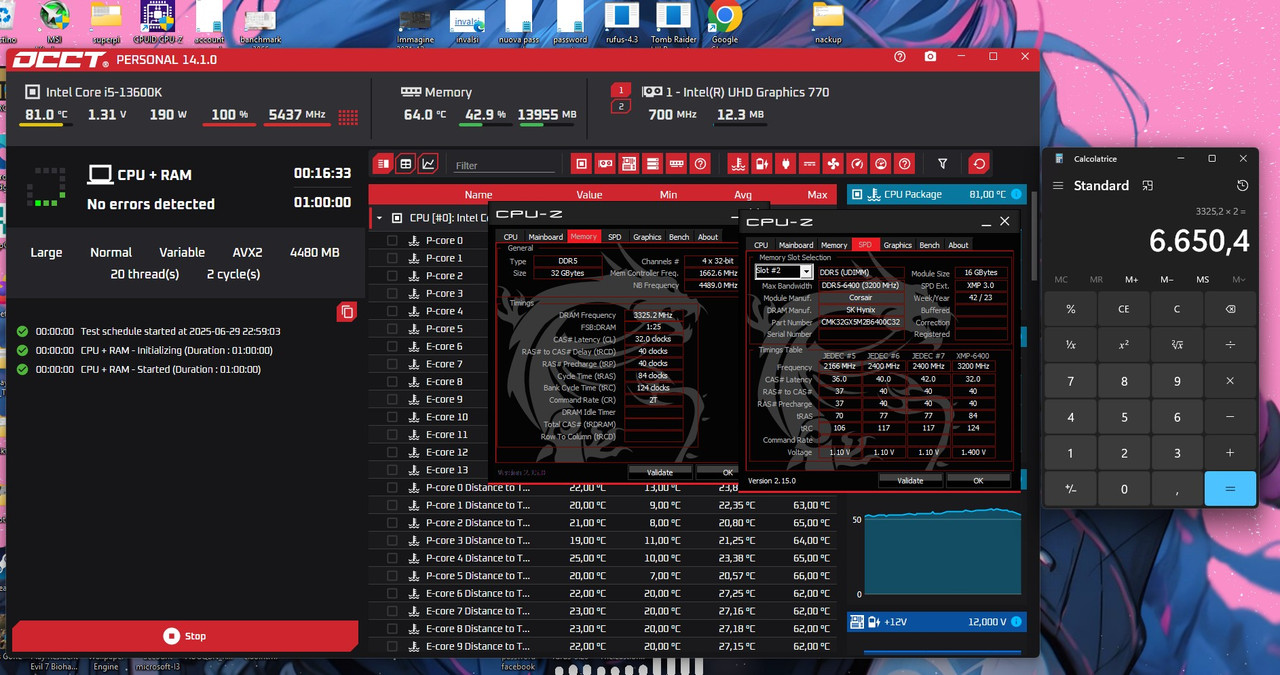Copy the test log with the clipboard icon
This screenshot has width=1280, height=675.
pos(347,312)
